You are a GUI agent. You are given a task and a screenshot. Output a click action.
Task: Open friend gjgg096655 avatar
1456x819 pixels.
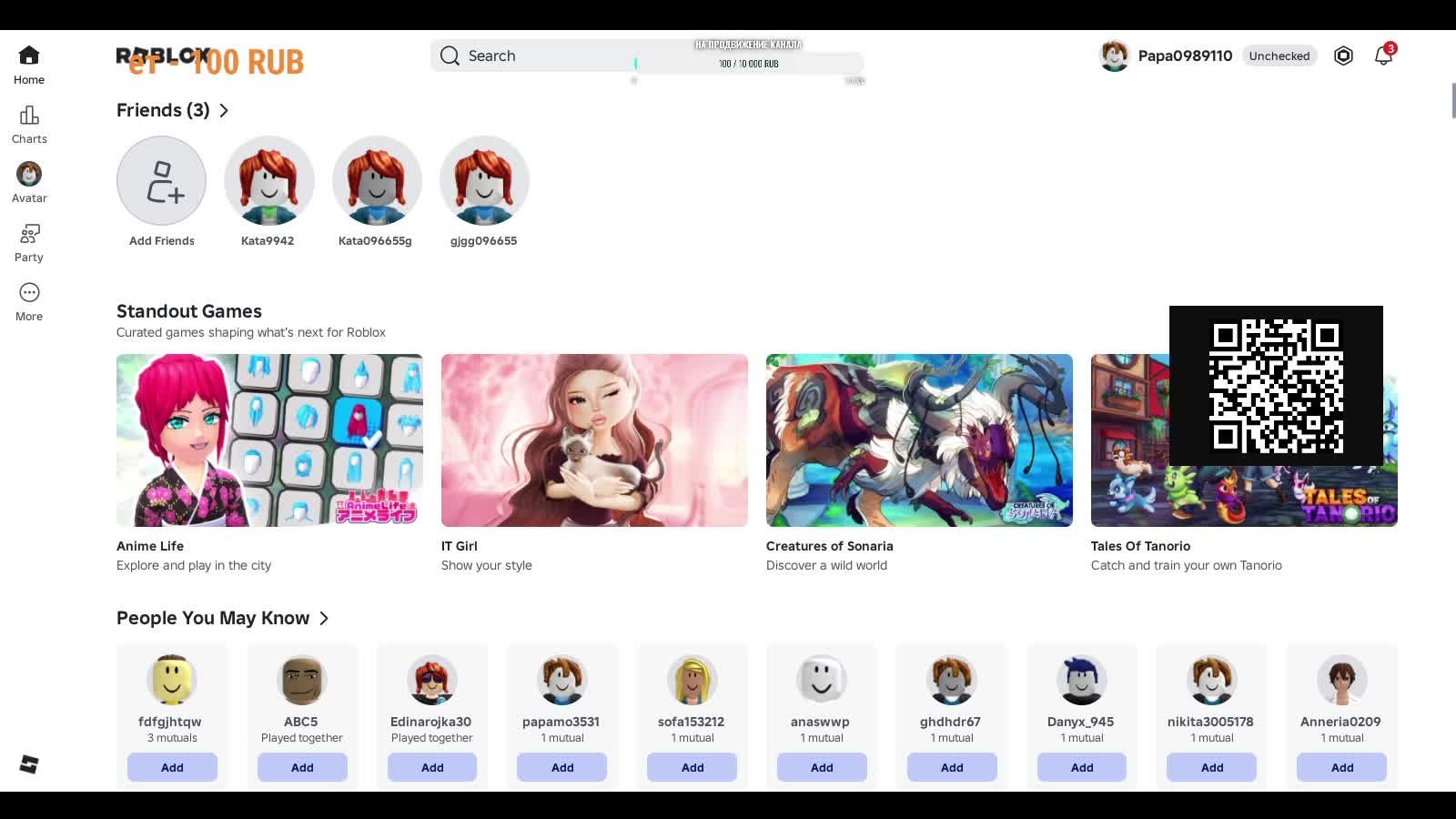pyautogui.click(x=484, y=181)
